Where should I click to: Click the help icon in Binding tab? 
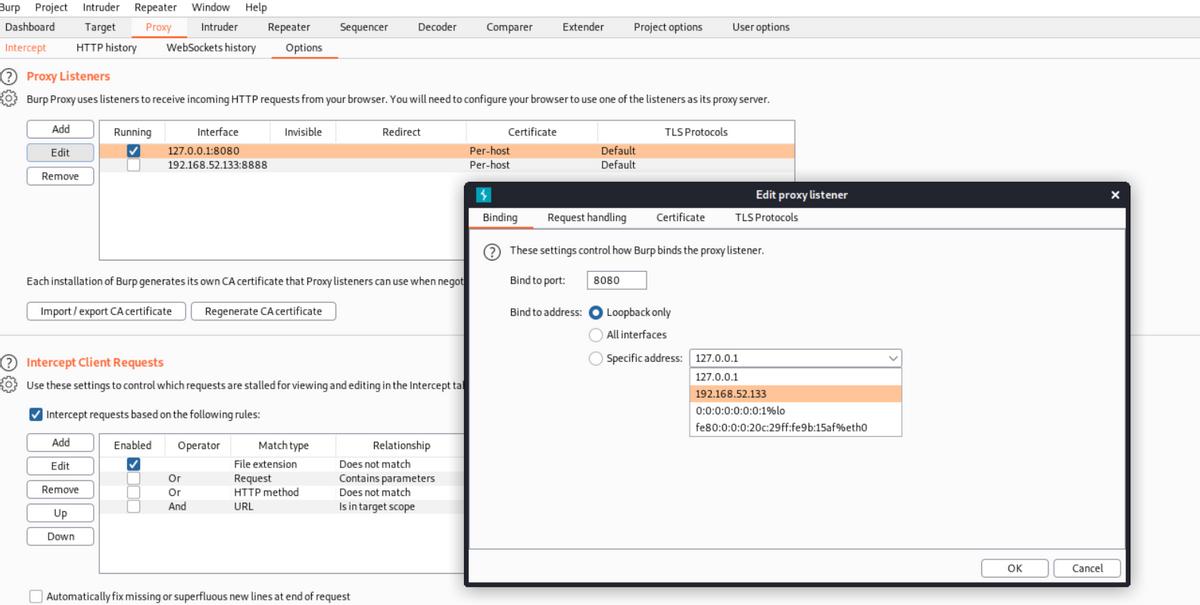coord(492,250)
